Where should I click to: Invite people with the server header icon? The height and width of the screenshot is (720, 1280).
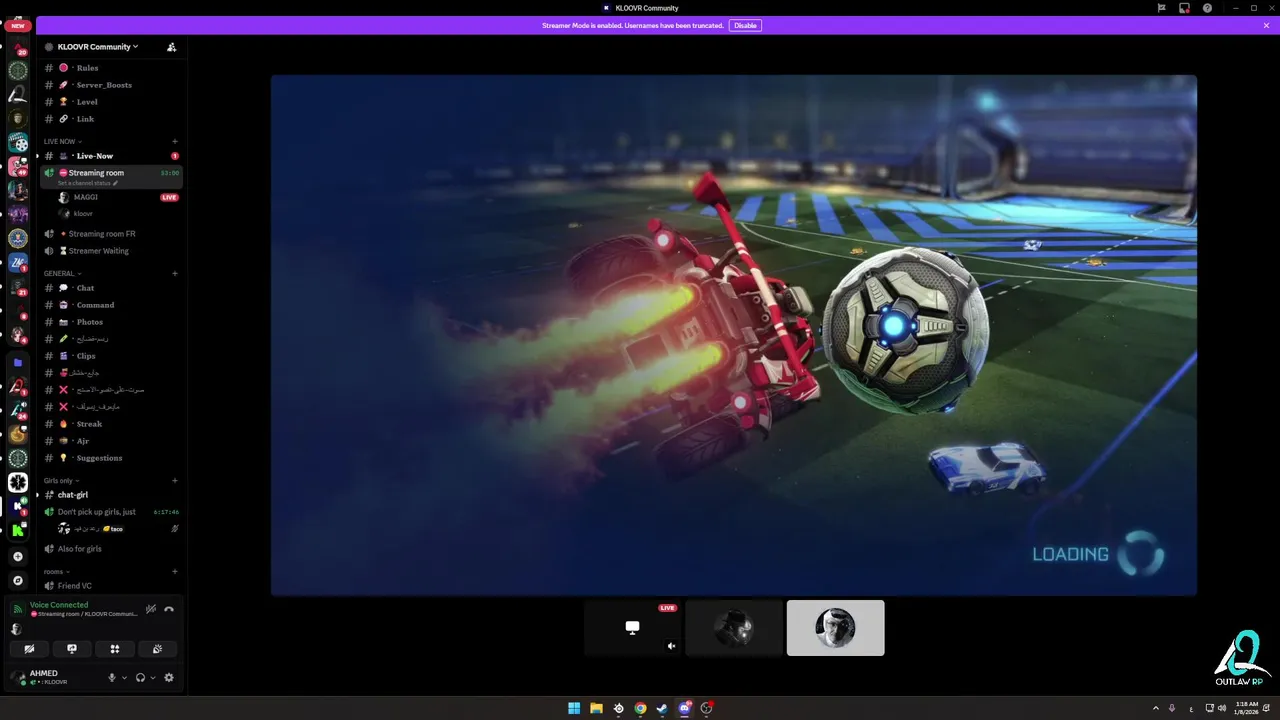coord(171,47)
